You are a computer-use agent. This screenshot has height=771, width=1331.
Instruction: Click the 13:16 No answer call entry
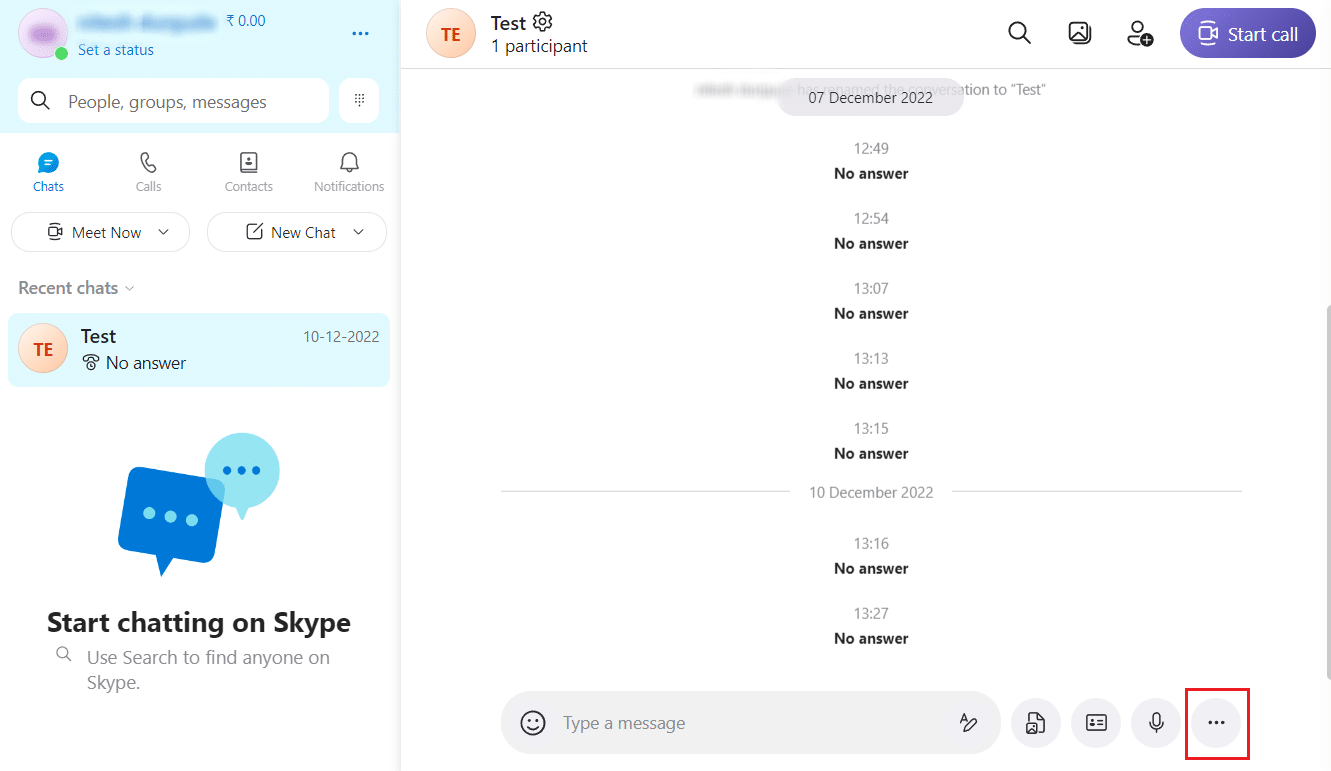pyautogui.click(x=871, y=556)
